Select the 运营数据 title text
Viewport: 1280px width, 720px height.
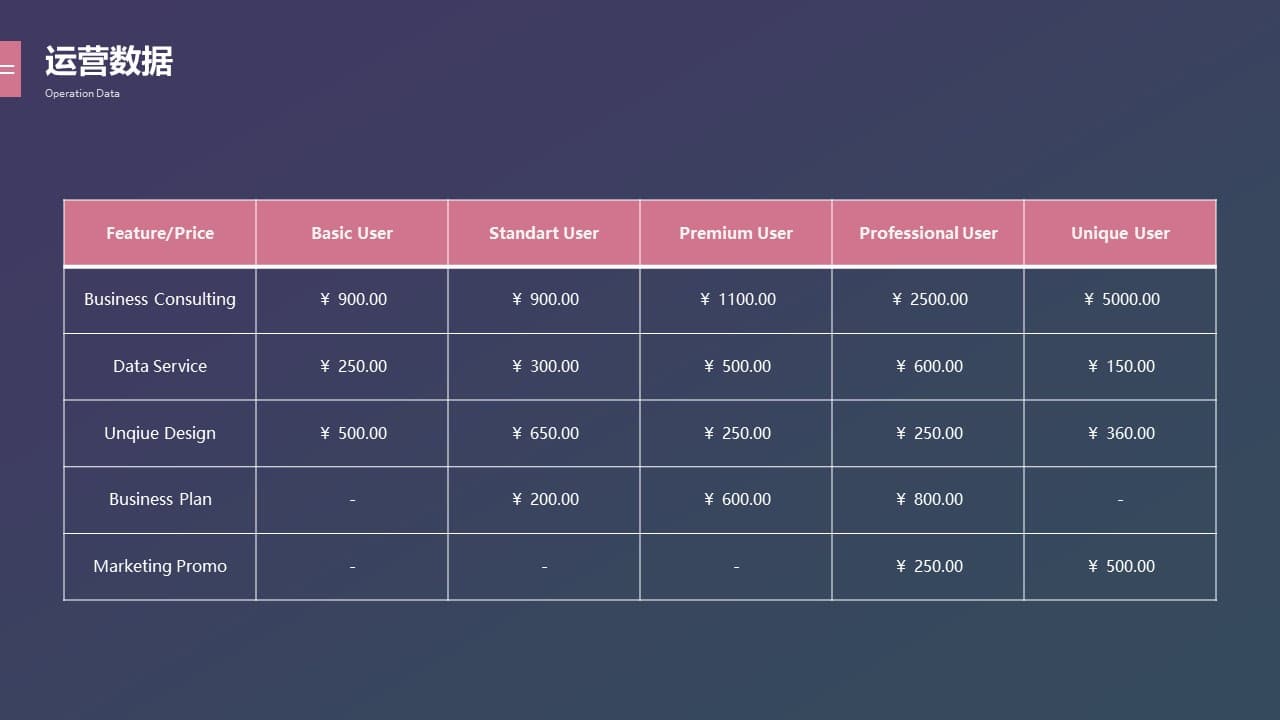[109, 62]
